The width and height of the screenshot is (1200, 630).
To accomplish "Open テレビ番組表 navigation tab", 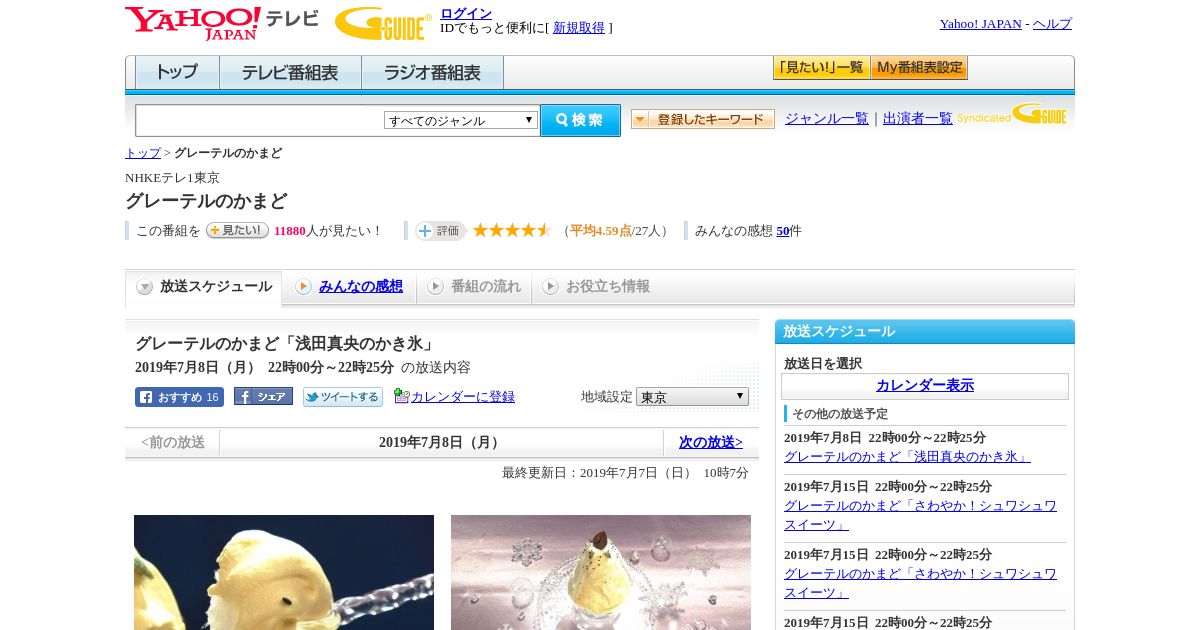I will 290,73.
